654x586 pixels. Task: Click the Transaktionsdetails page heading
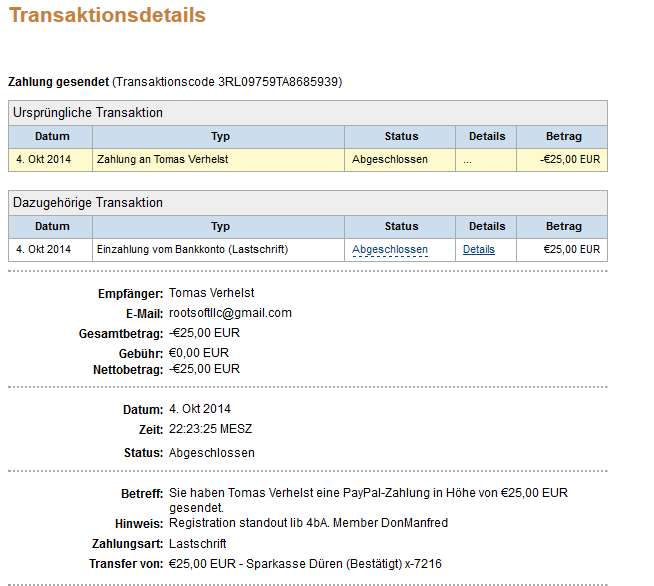(x=107, y=15)
